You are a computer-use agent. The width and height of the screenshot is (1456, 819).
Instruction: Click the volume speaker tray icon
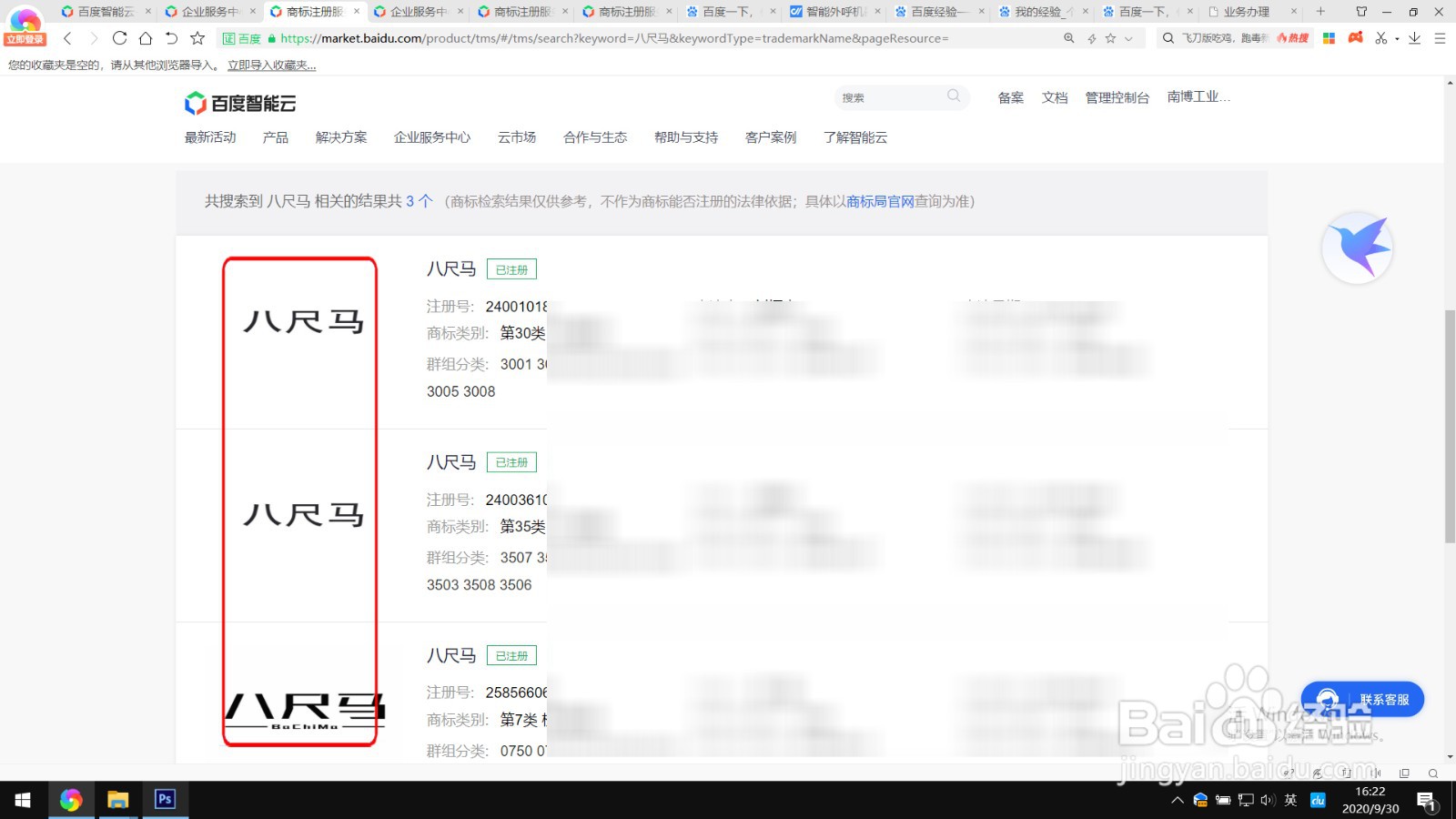click(x=1268, y=800)
